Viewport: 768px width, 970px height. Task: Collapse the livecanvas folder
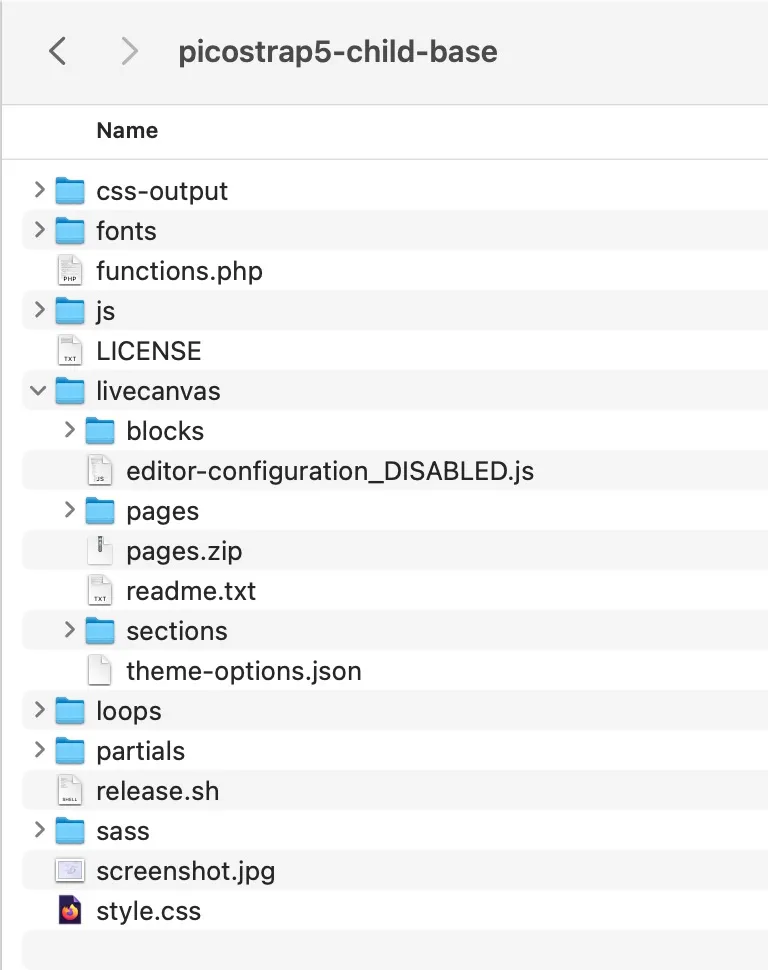39,391
